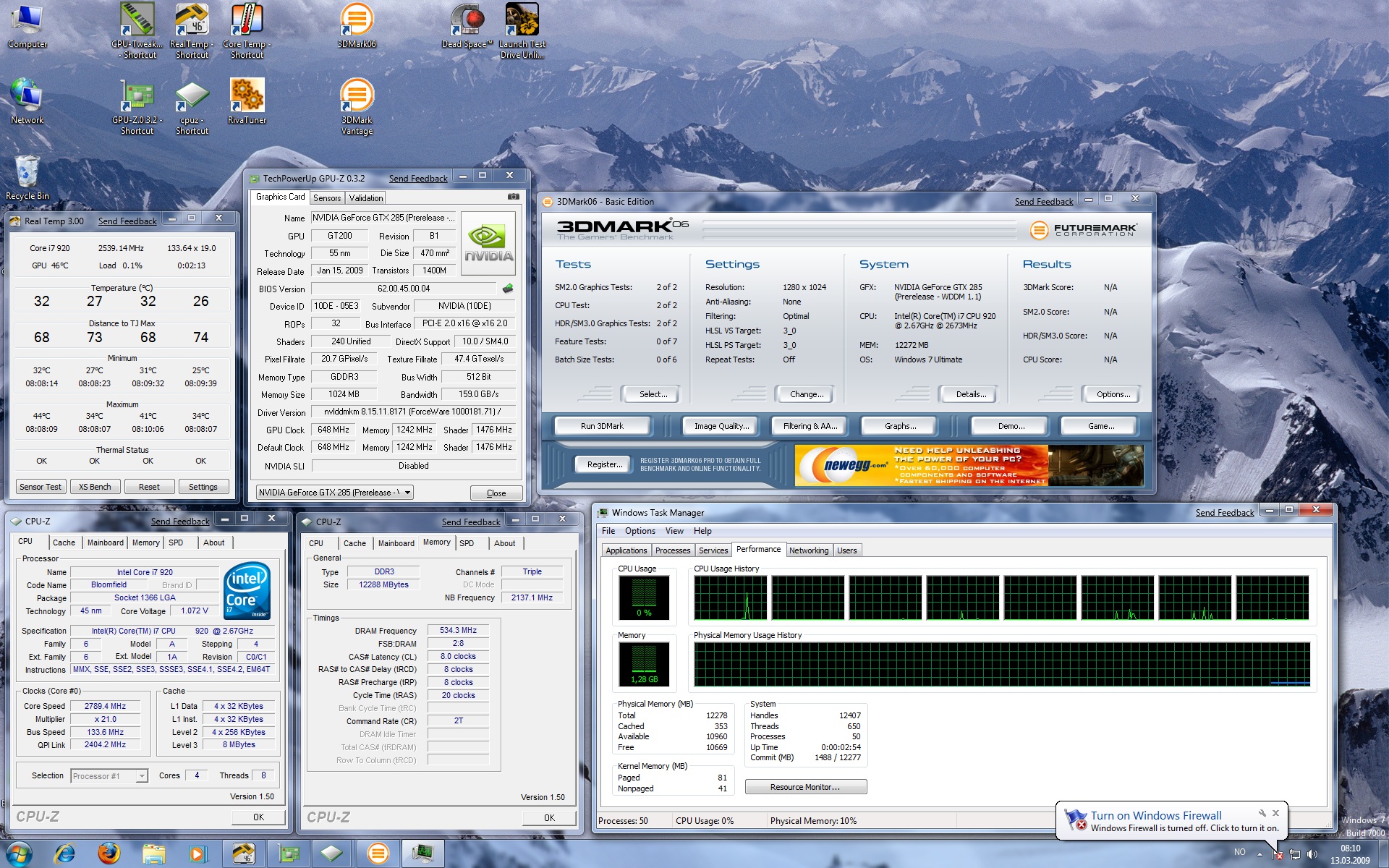
Task: Open the GPU-Z 0.3.2 shortcut icon
Action: coord(137,107)
